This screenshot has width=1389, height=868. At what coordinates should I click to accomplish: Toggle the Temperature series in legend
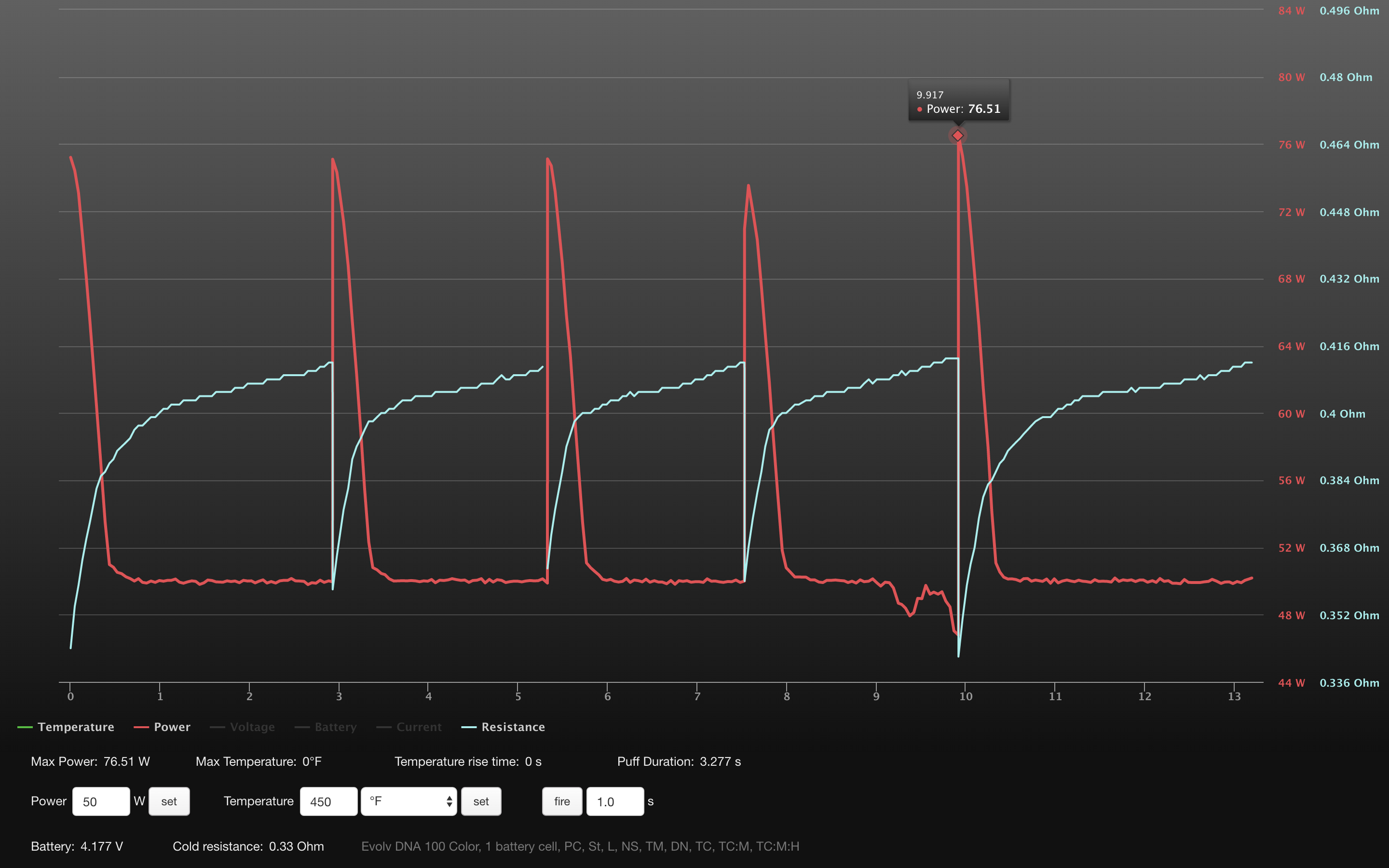point(75,727)
